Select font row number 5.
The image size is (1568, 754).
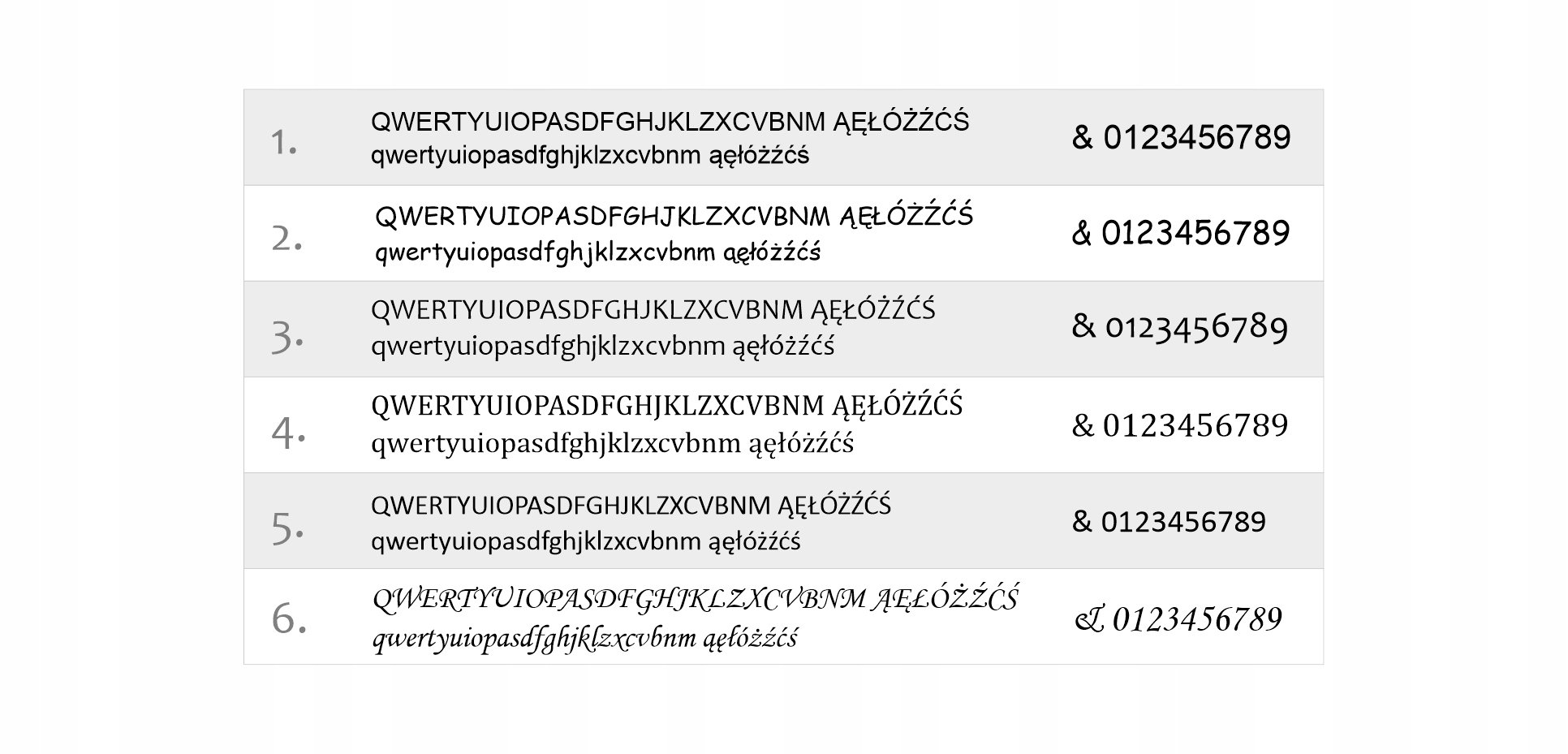783,520
